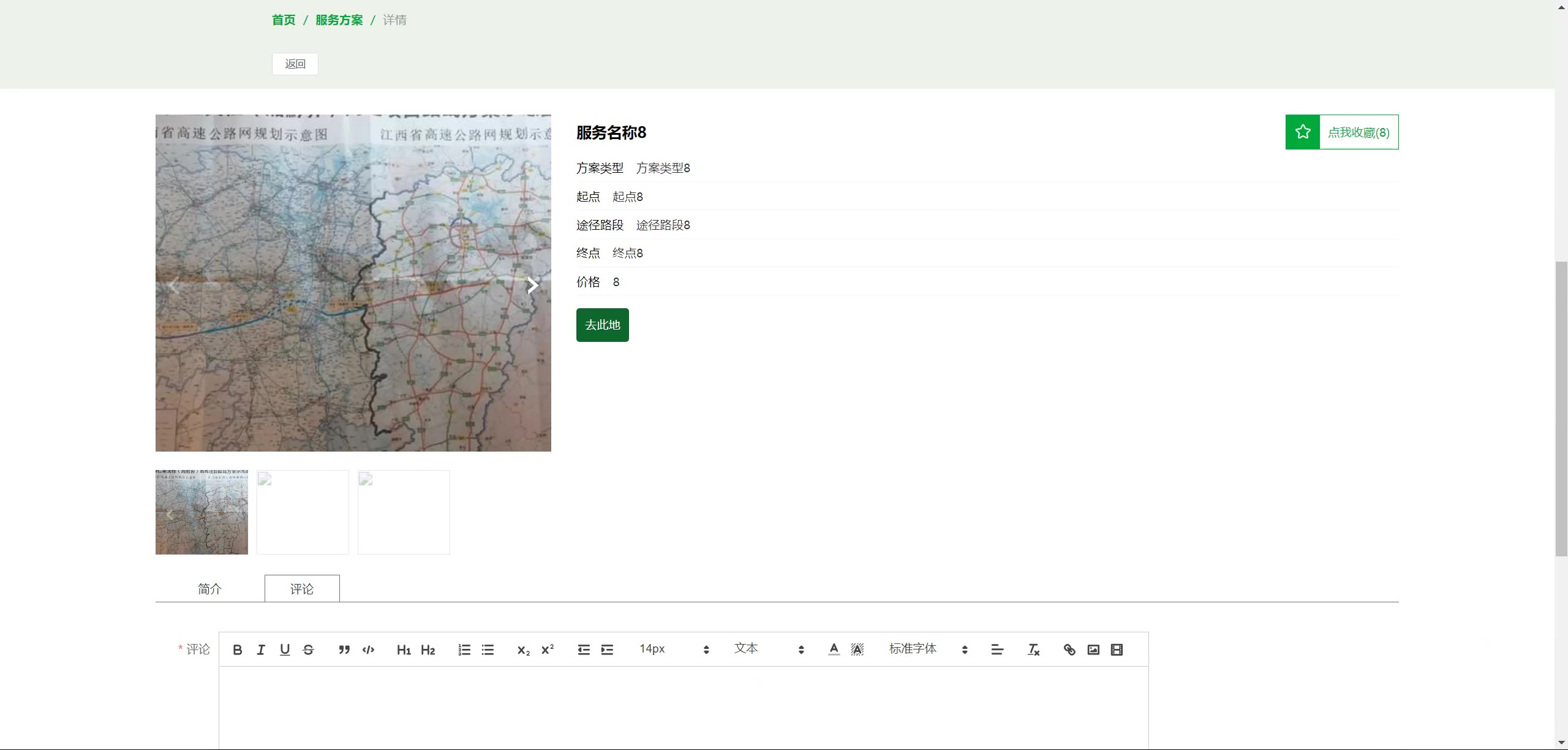The height and width of the screenshot is (750, 1568).
Task: Insert a video into the comment
Action: click(x=1117, y=650)
